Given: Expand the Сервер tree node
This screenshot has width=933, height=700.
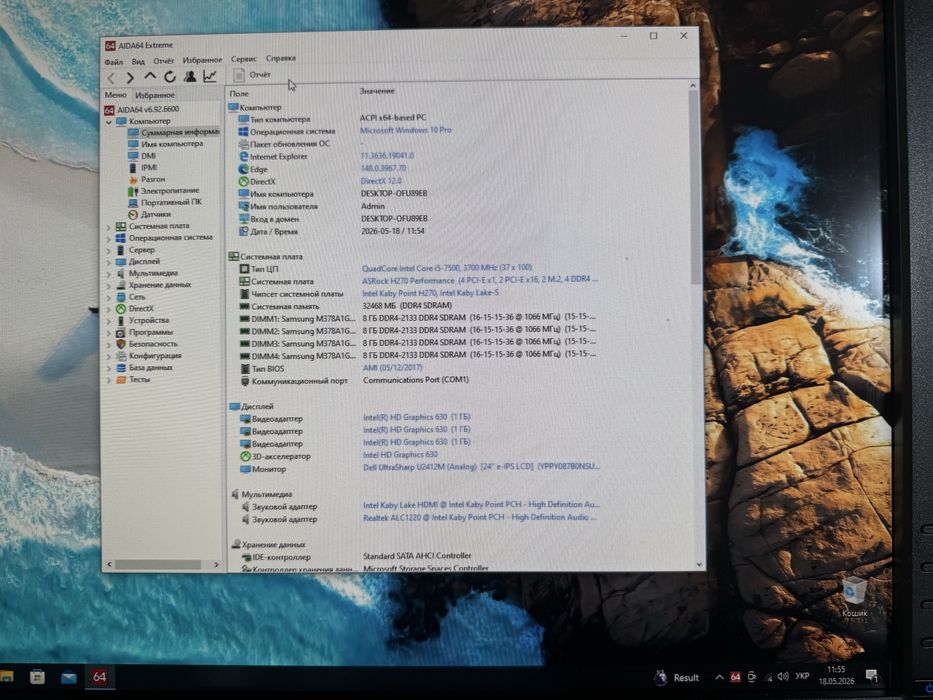Looking at the screenshot, I should (109, 251).
